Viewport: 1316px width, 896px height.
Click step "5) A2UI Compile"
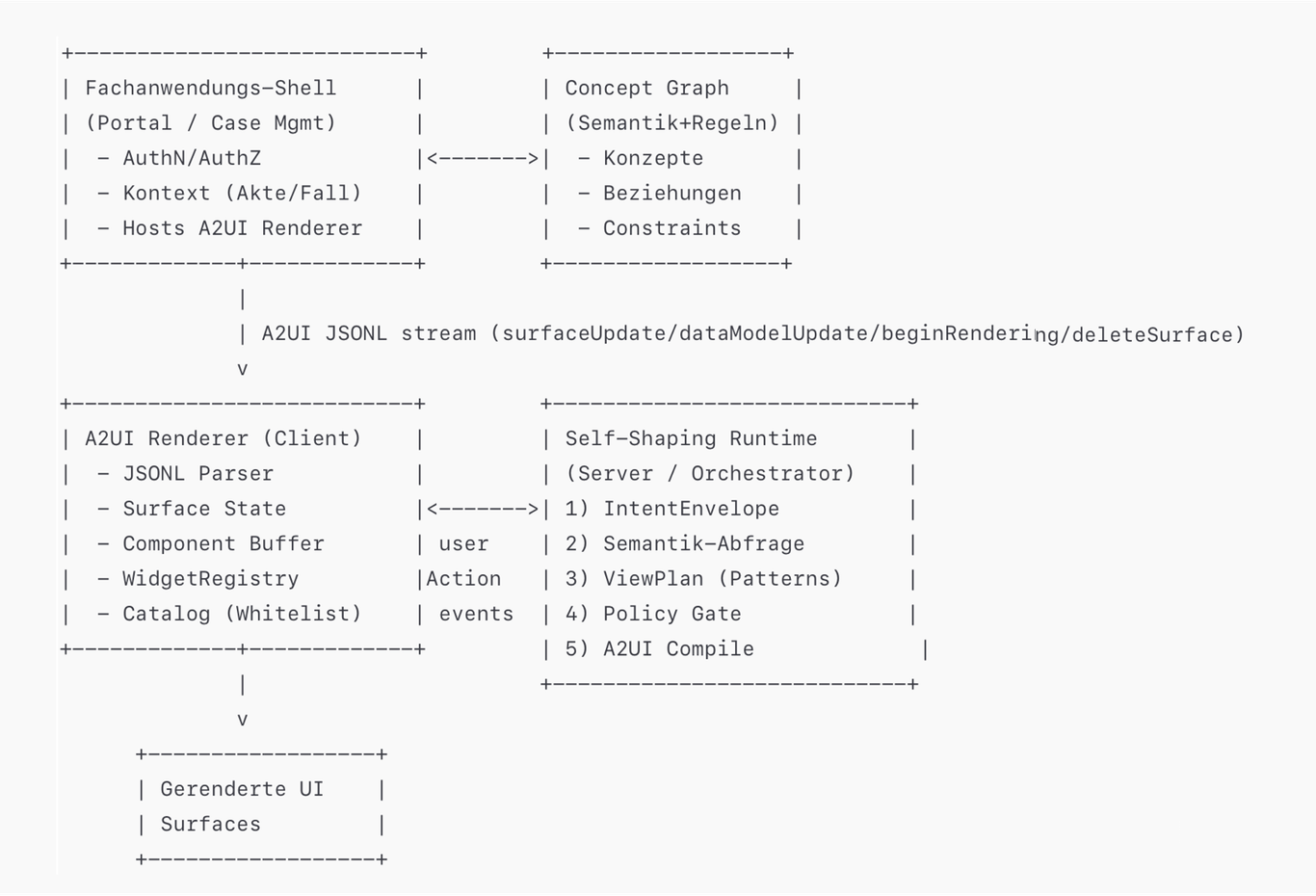click(x=660, y=649)
